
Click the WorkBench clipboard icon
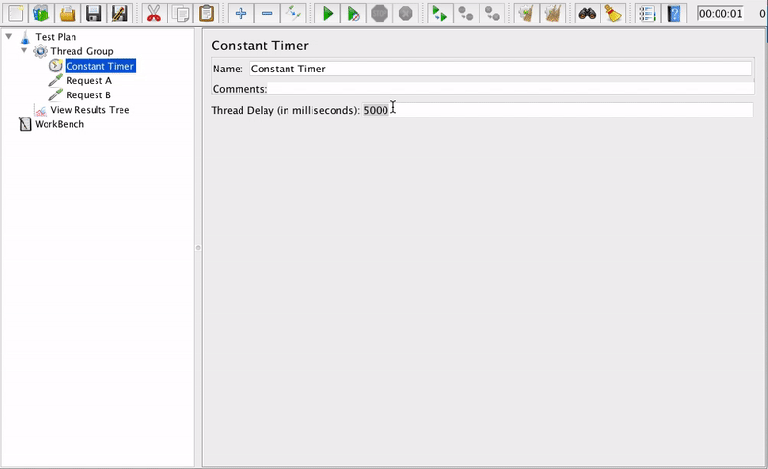25,124
